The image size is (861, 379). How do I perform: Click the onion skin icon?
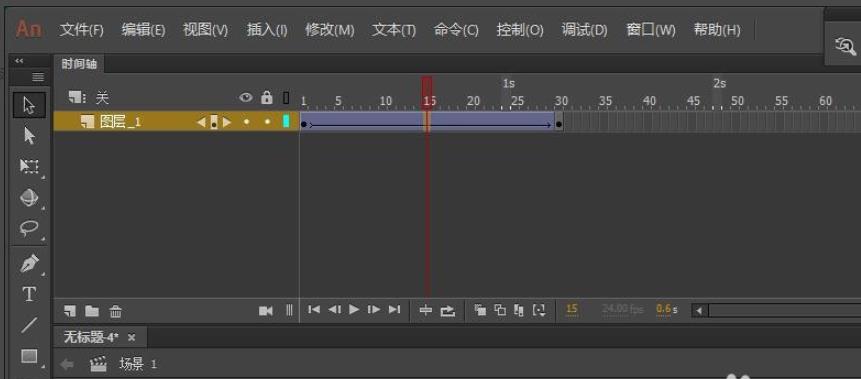point(480,310)
